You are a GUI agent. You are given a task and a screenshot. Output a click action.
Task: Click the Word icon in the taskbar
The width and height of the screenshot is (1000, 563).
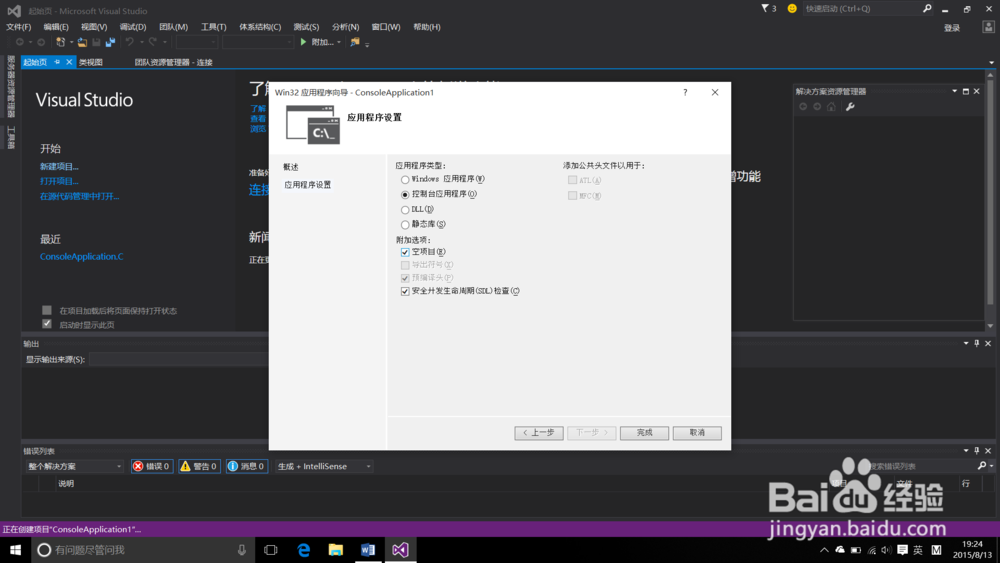click(367, 550)
